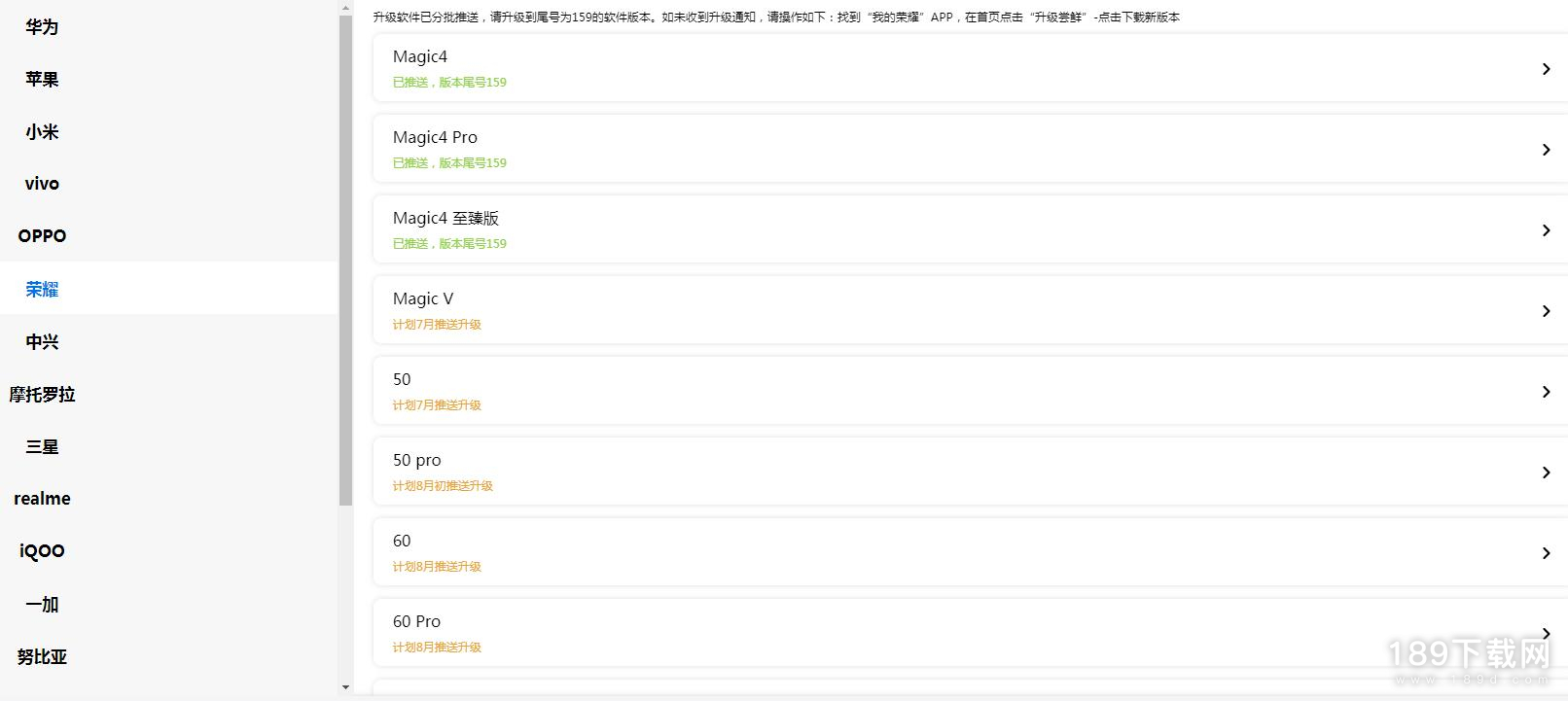Select the 苹果 brand in sidebar
This screenshot has height=701, width=1568.
coord(42,80)
